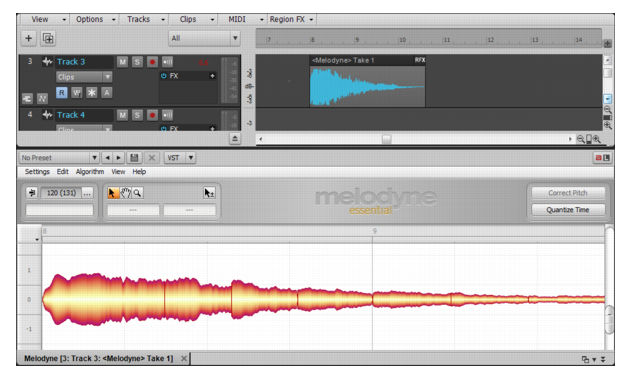Click the duplicate track icon
The height and width of the screenshot is (388, 631).
pyautogui.click(x=48, y=38)
